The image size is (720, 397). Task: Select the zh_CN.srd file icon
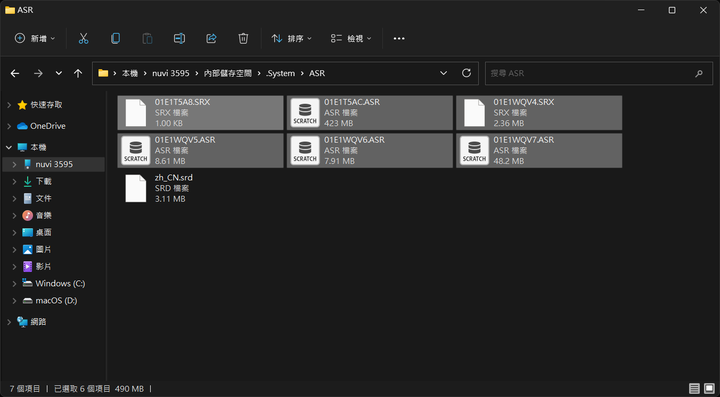pyautogui.click(x=135, y=189)
